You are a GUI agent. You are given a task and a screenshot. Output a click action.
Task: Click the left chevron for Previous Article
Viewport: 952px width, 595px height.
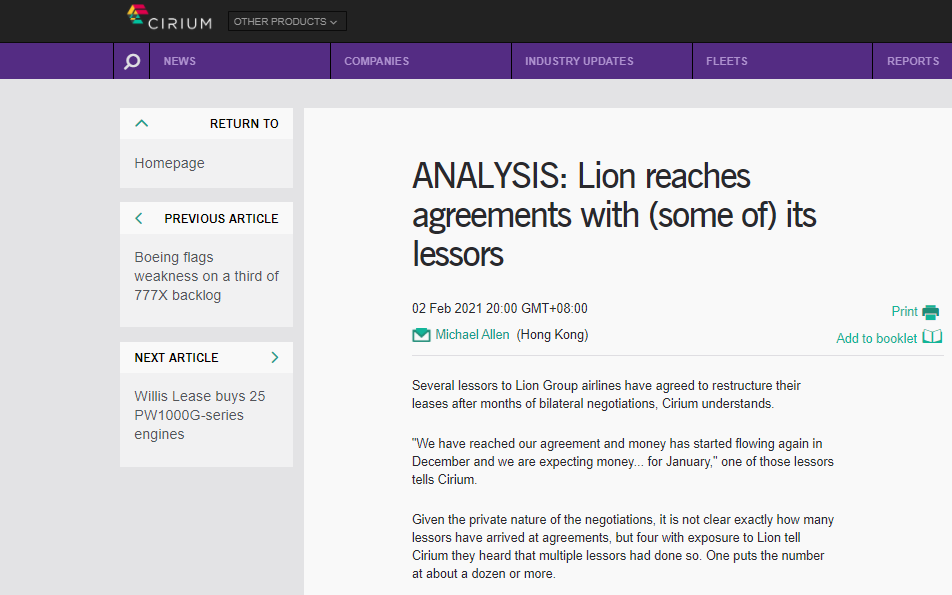click(139, 219)
